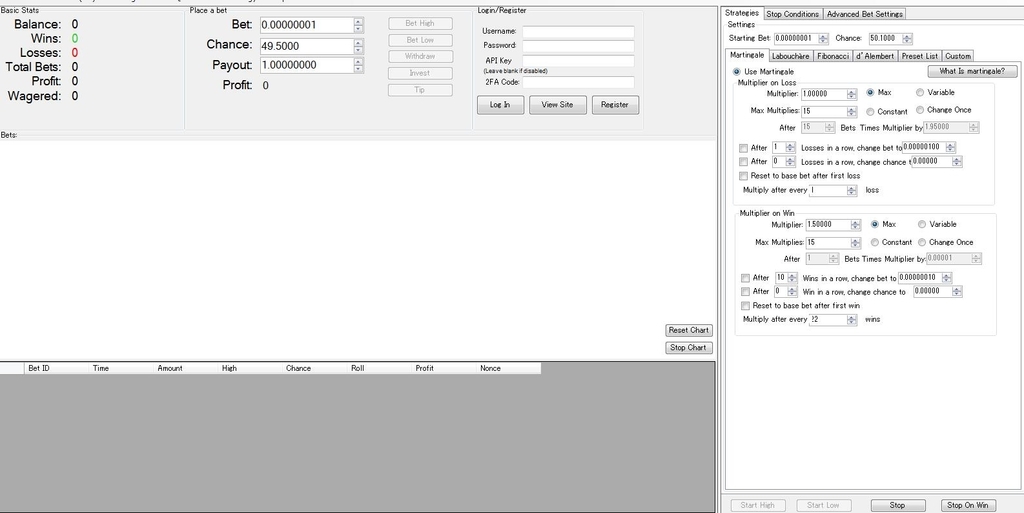Viewport: 1024px width, 513px height.
Task: Click the Chance column header in bet table
Action: 315,368
